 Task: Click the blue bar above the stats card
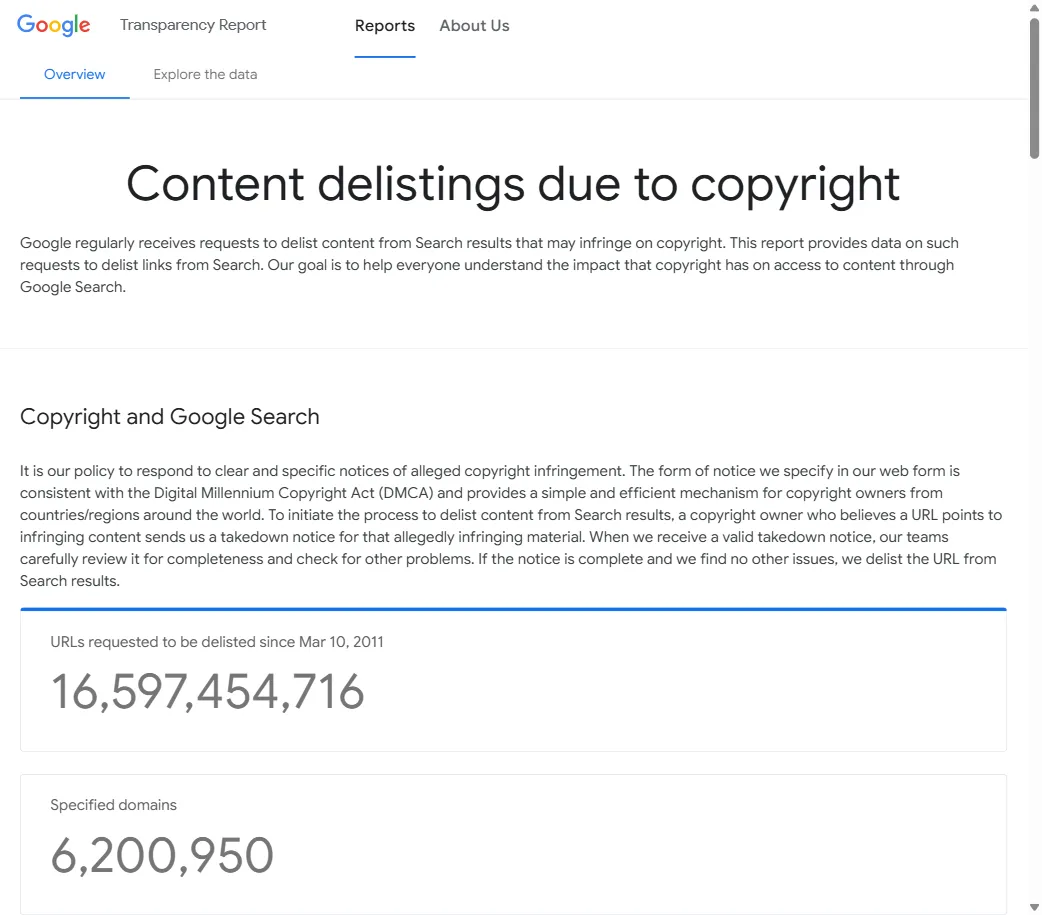(514, 607)
